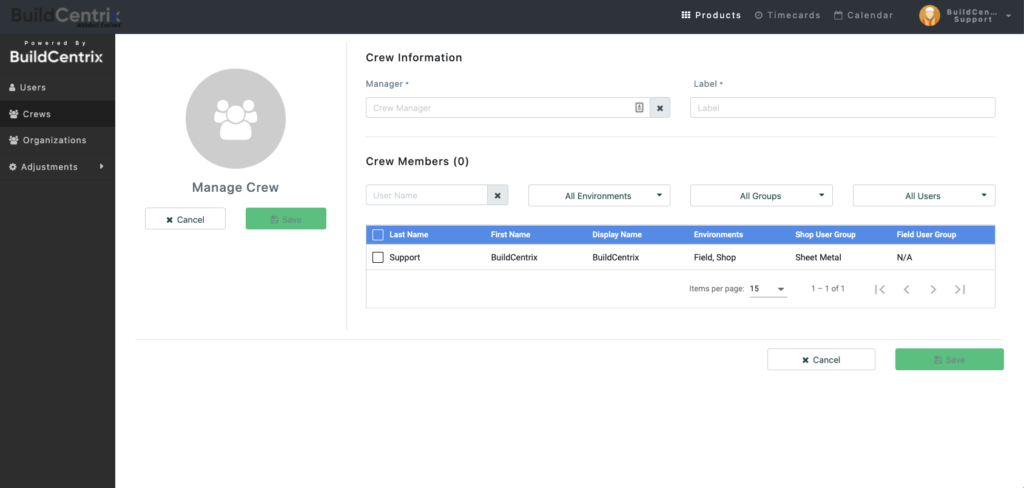Open the All Groups dropdown
The image size is (1024, 488).
point(761,195)
